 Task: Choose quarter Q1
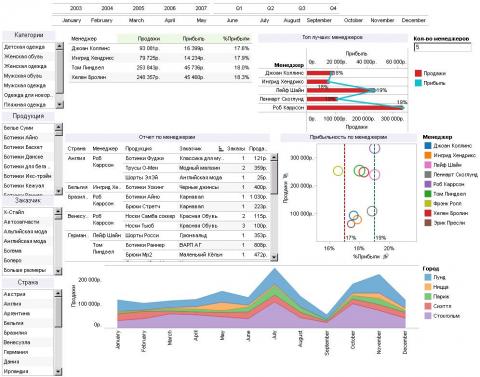[239, 8]
